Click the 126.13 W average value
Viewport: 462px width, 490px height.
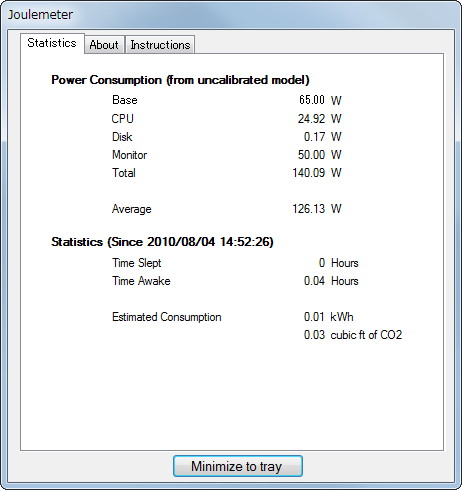[x=317, y=209]
